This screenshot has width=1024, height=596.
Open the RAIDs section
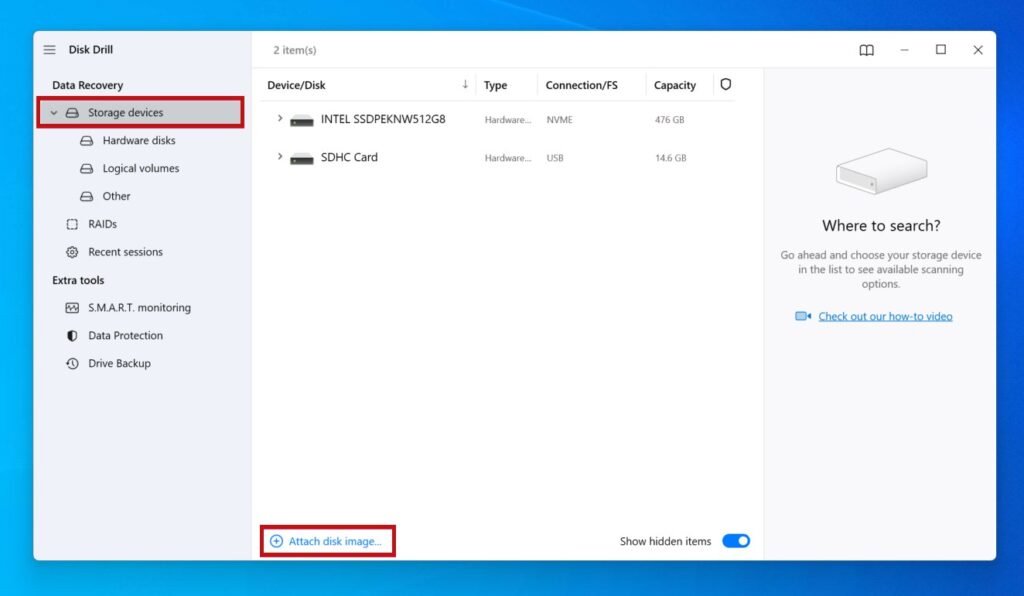101,224
